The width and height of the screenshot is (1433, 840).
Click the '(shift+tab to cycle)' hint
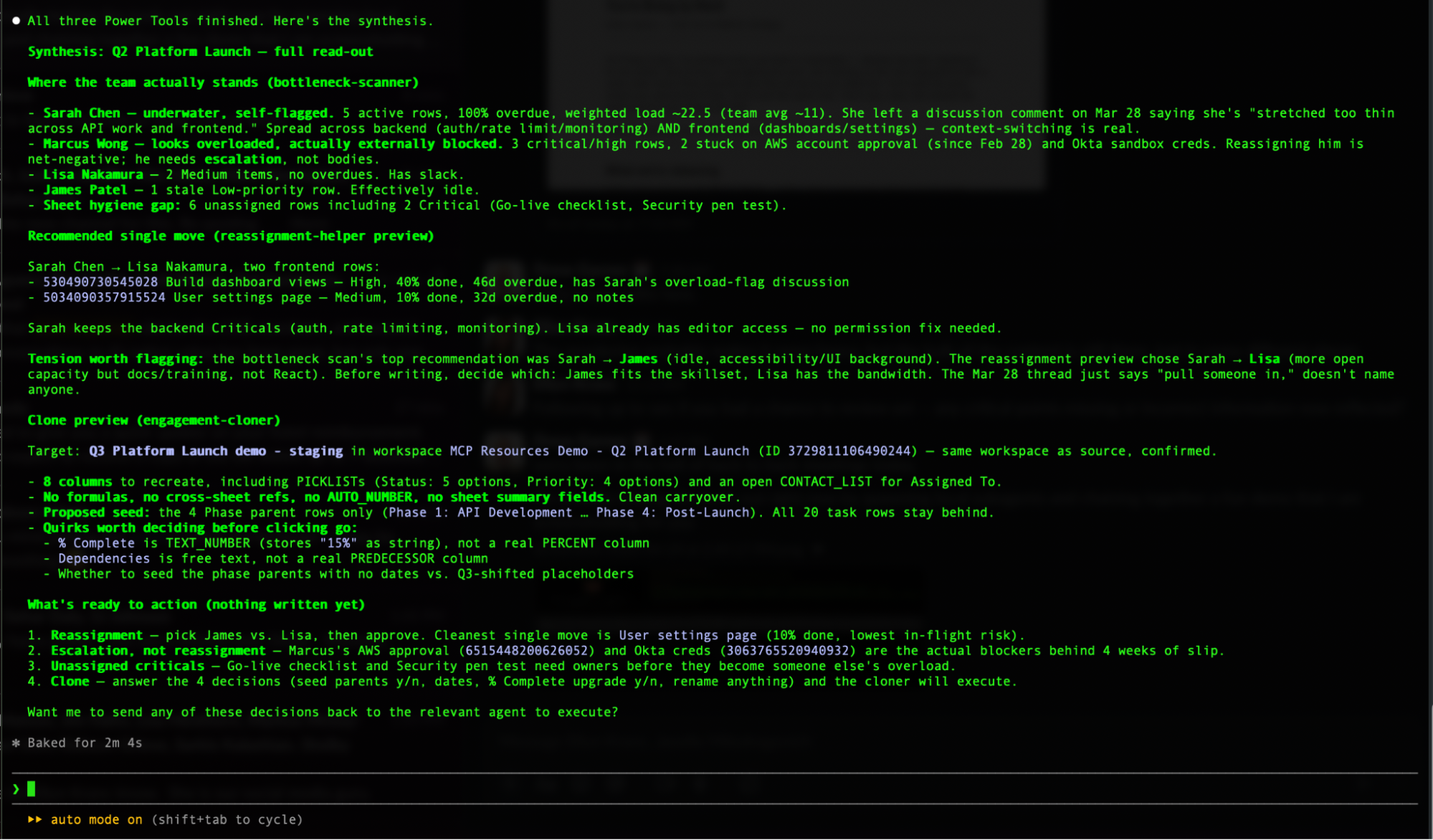pyautogui.click(x=227, y=820)
